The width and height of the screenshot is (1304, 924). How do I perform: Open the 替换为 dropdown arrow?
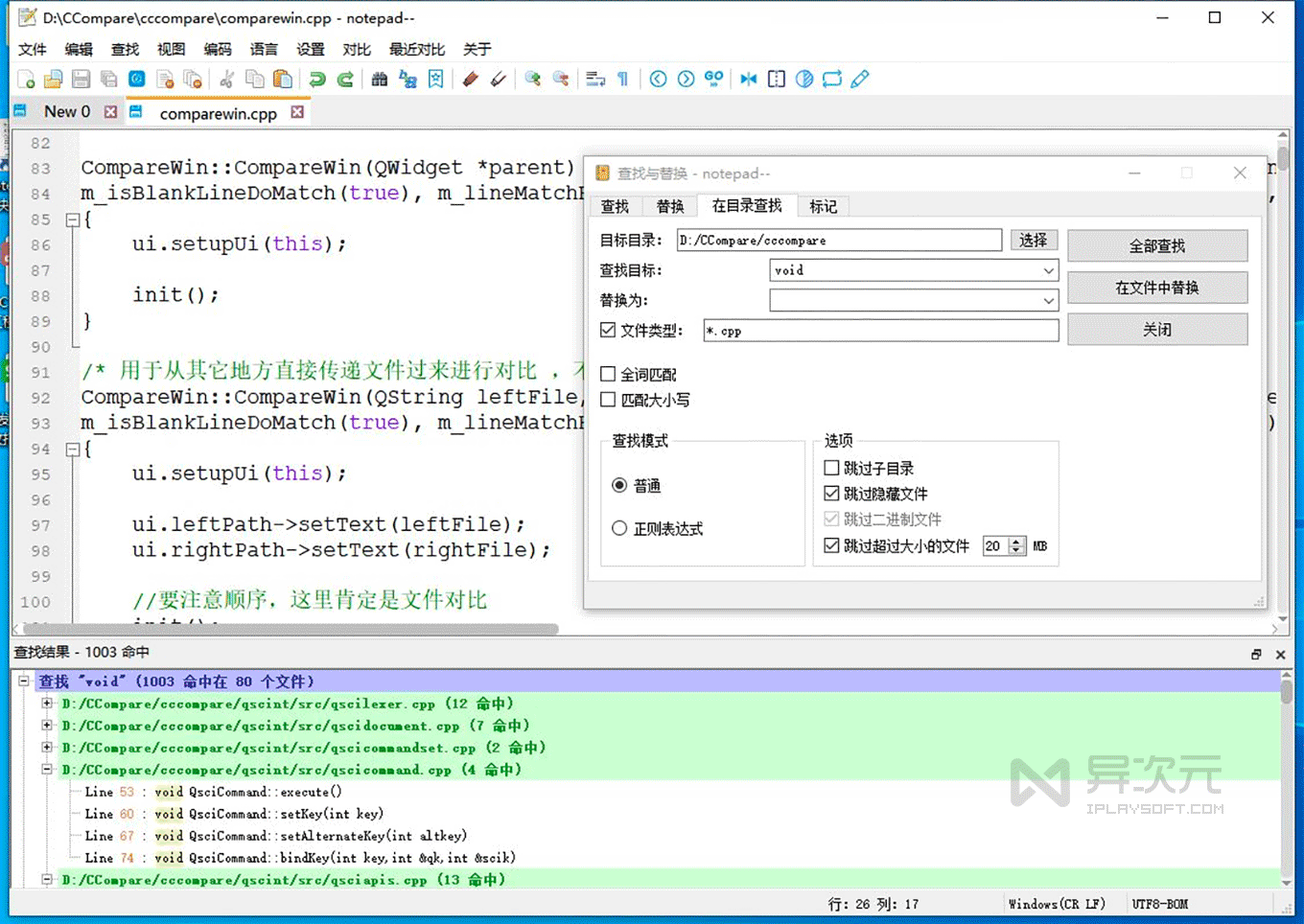[1048, 300]
